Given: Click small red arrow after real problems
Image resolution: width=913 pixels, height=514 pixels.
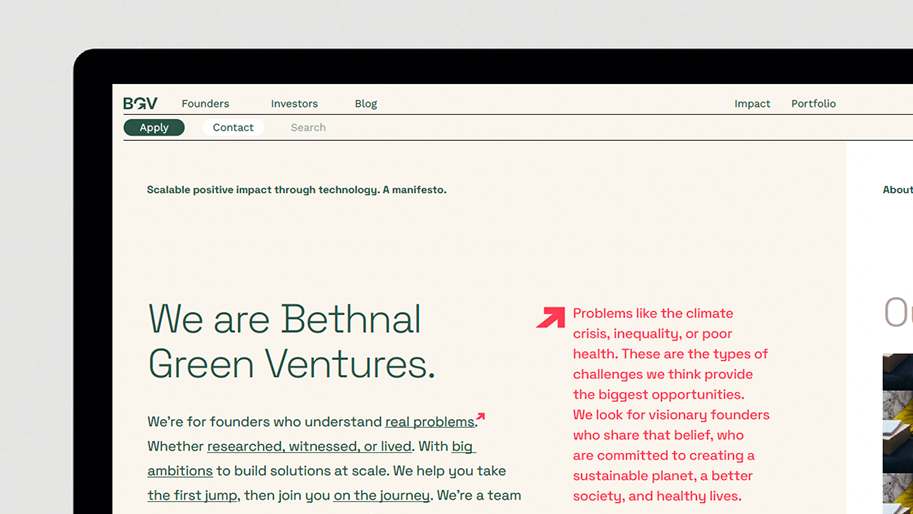Looking at the screenshot, I should pos(480,416).
